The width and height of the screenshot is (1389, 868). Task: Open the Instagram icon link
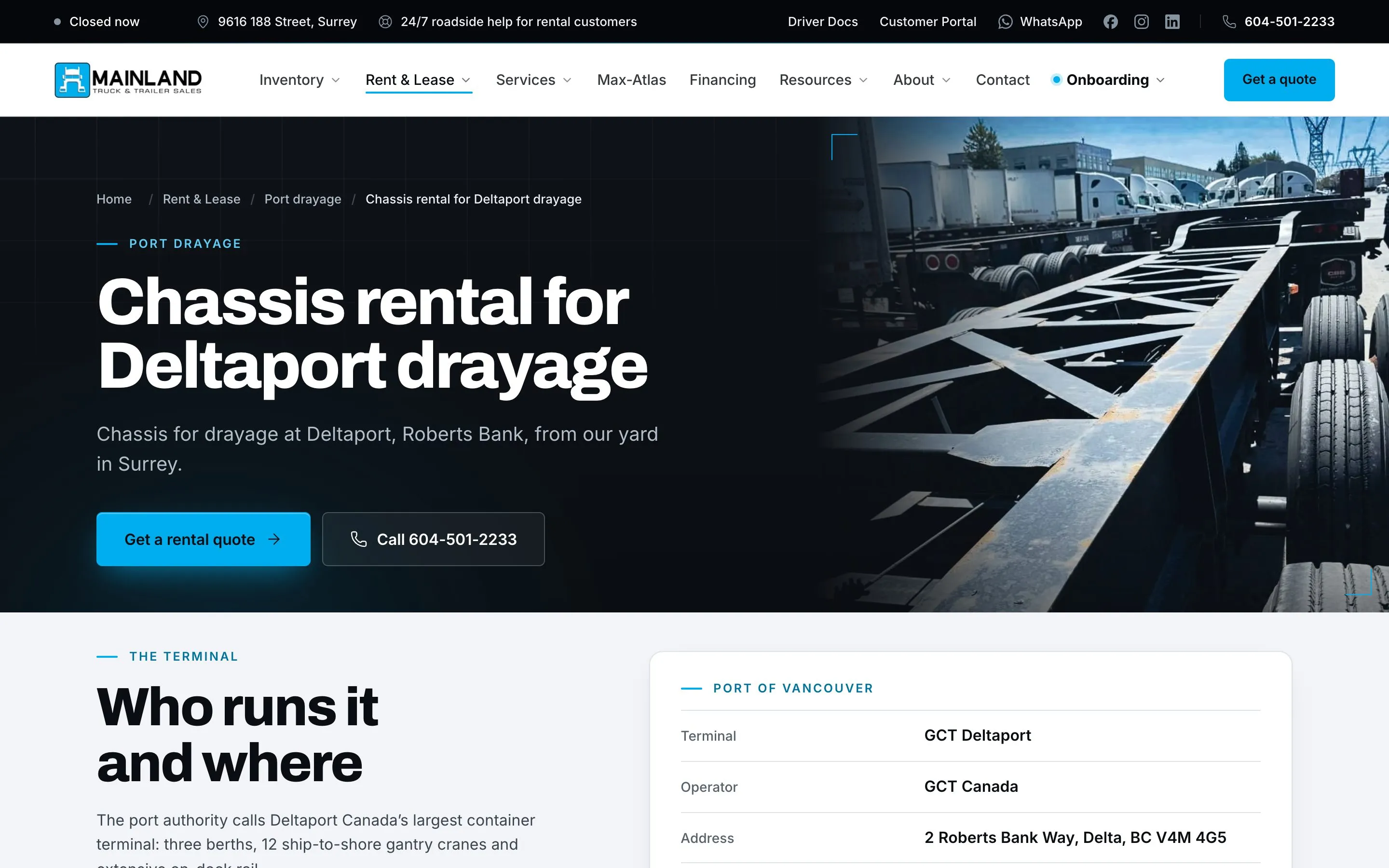(x=1141, y=22)
